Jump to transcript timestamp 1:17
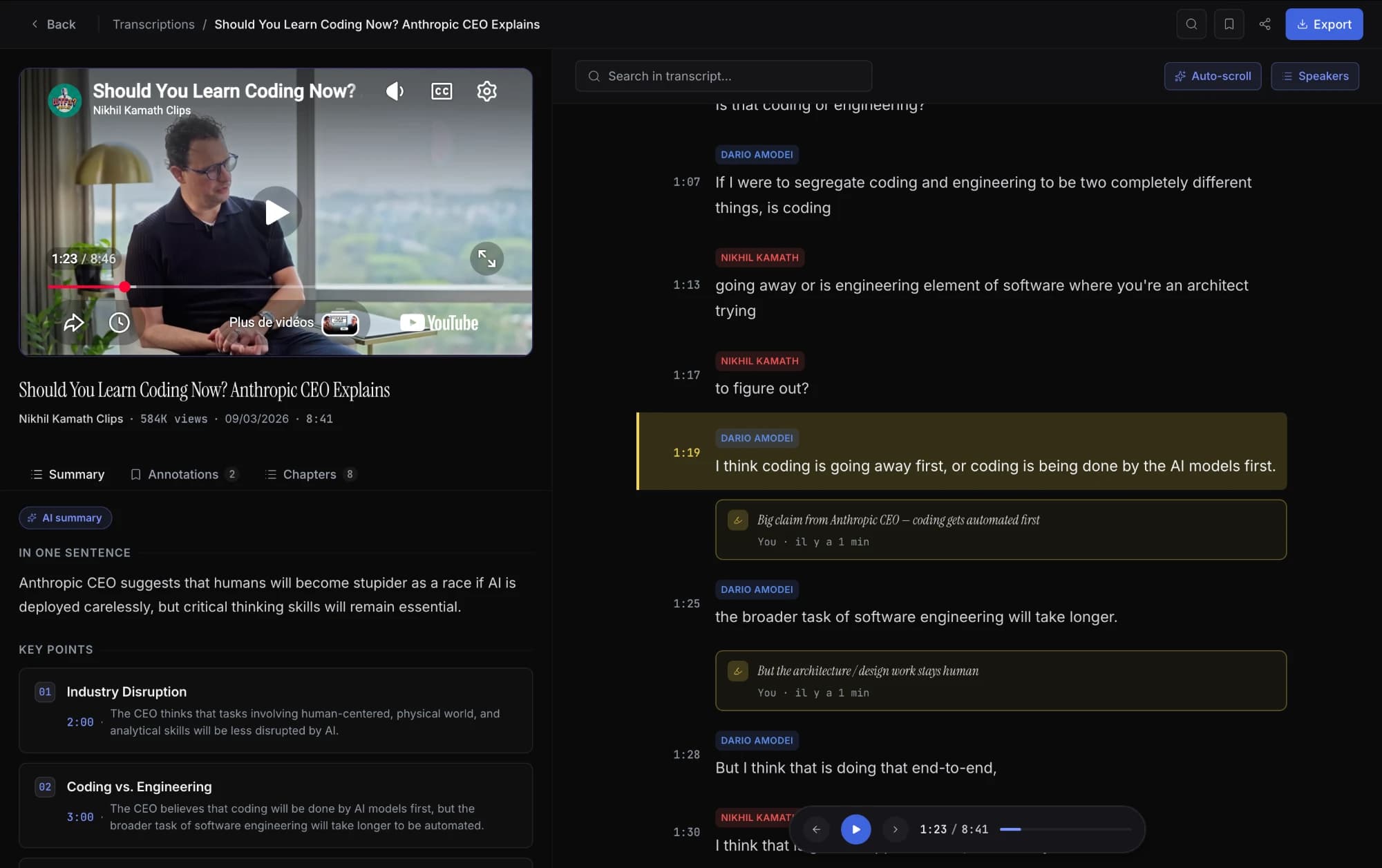The width and height of the screenshot is (1382, 868). coord(687,375)
